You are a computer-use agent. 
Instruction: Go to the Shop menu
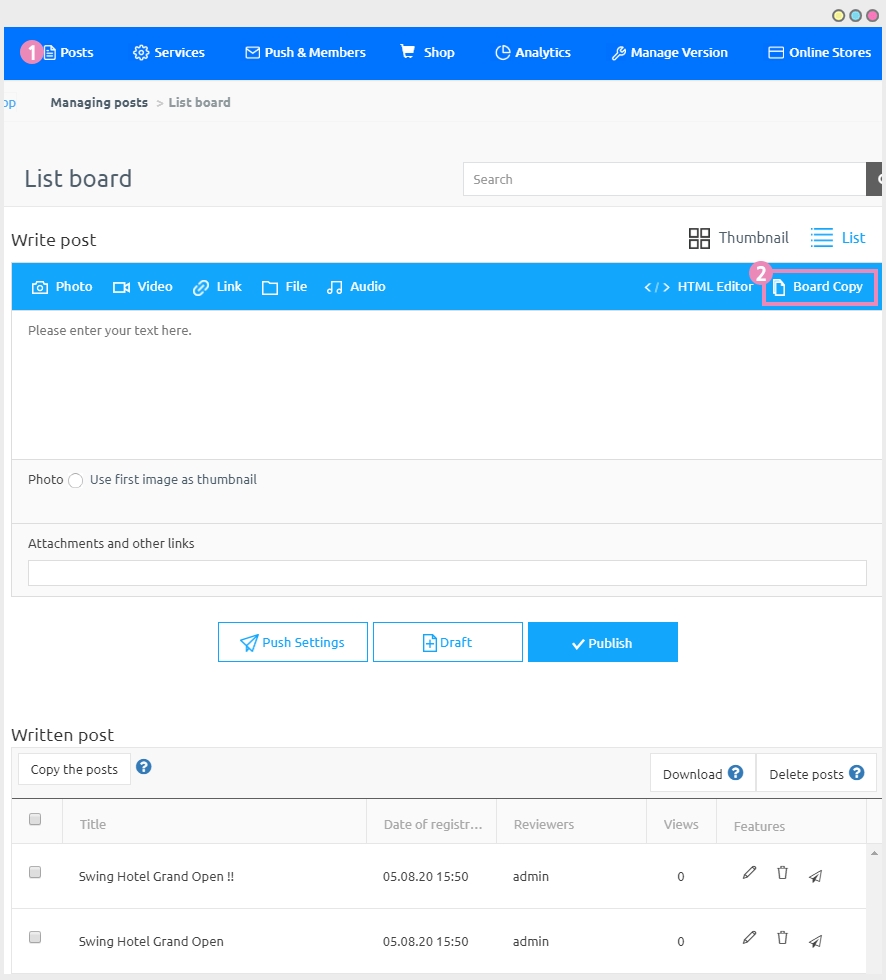click(427, 52)
